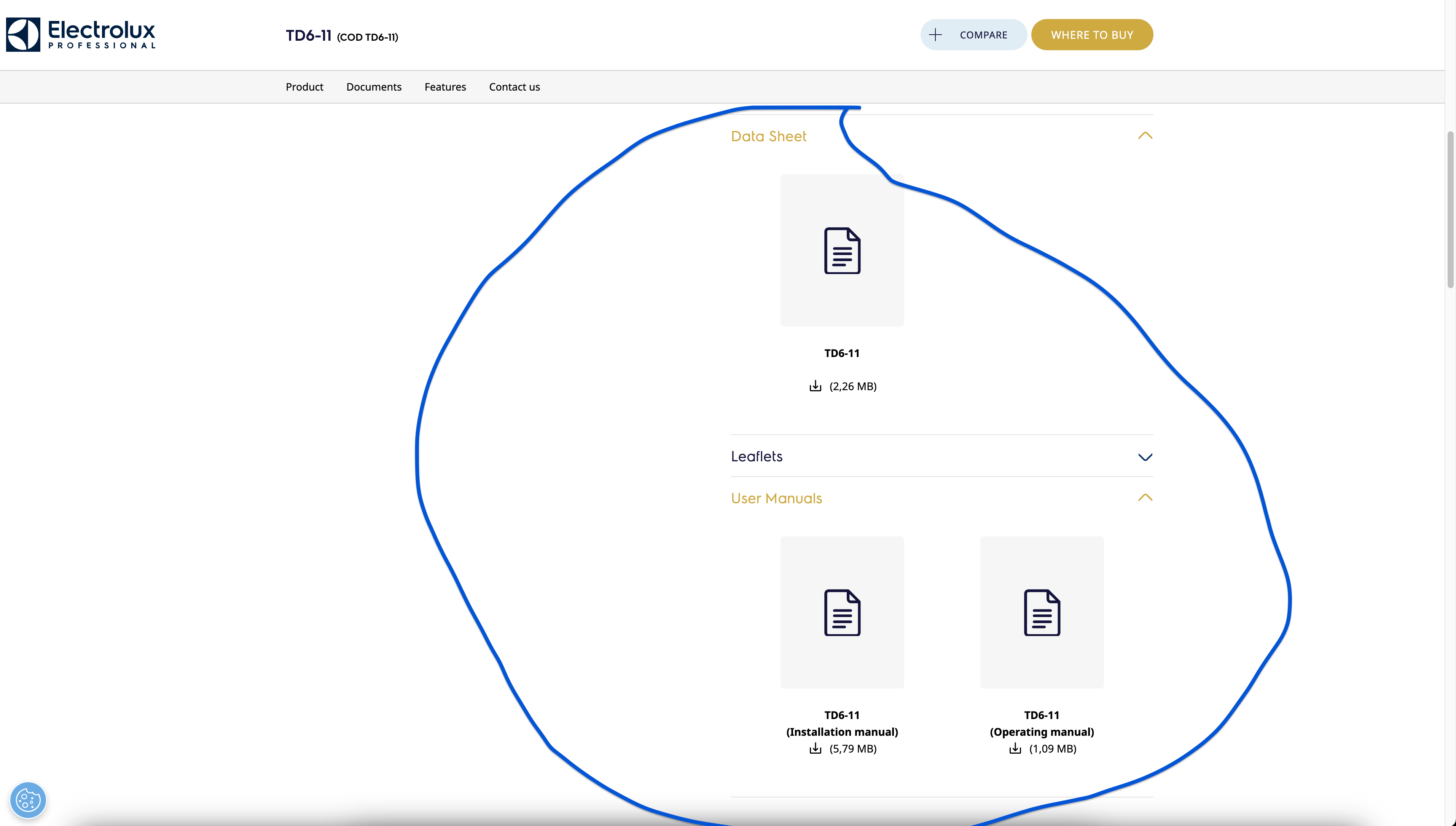
Task: Open the Features tab
Action: (x=445, y=87)
